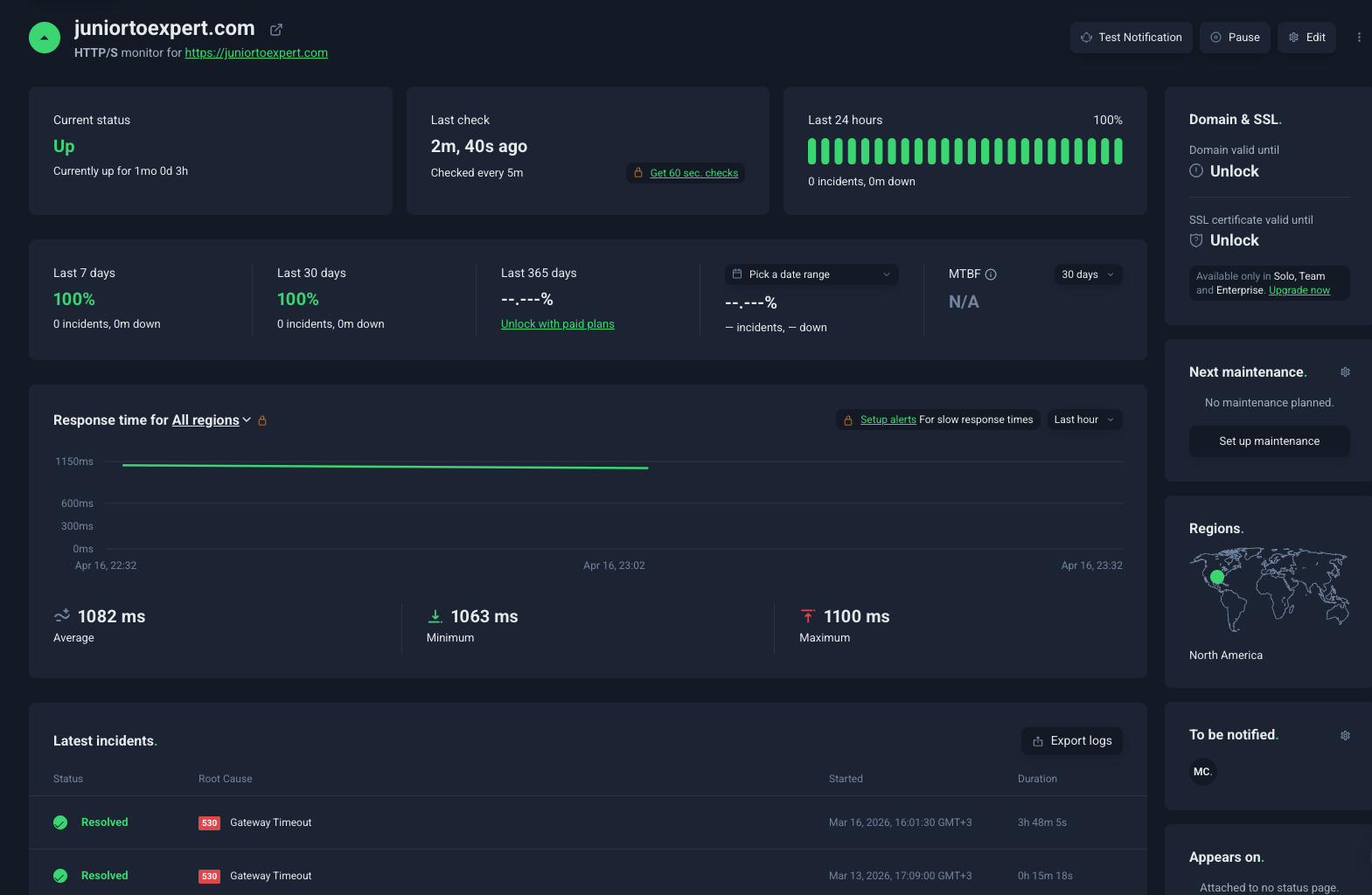
Task: Click the 1063 ms minimum value
Action: coord(484,616)
